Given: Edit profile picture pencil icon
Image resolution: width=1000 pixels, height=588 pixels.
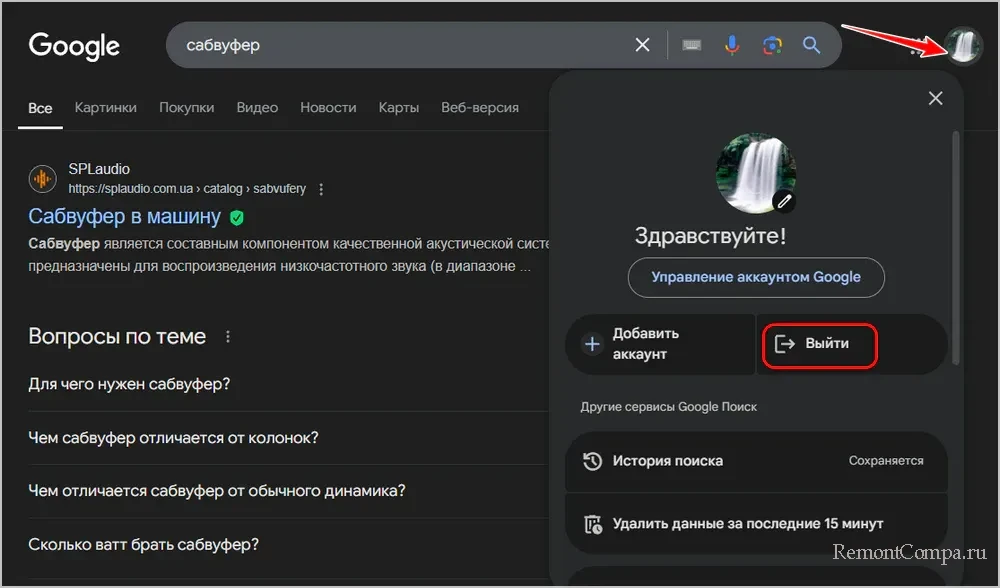Looking at the screenshot, I should (785, 201).
